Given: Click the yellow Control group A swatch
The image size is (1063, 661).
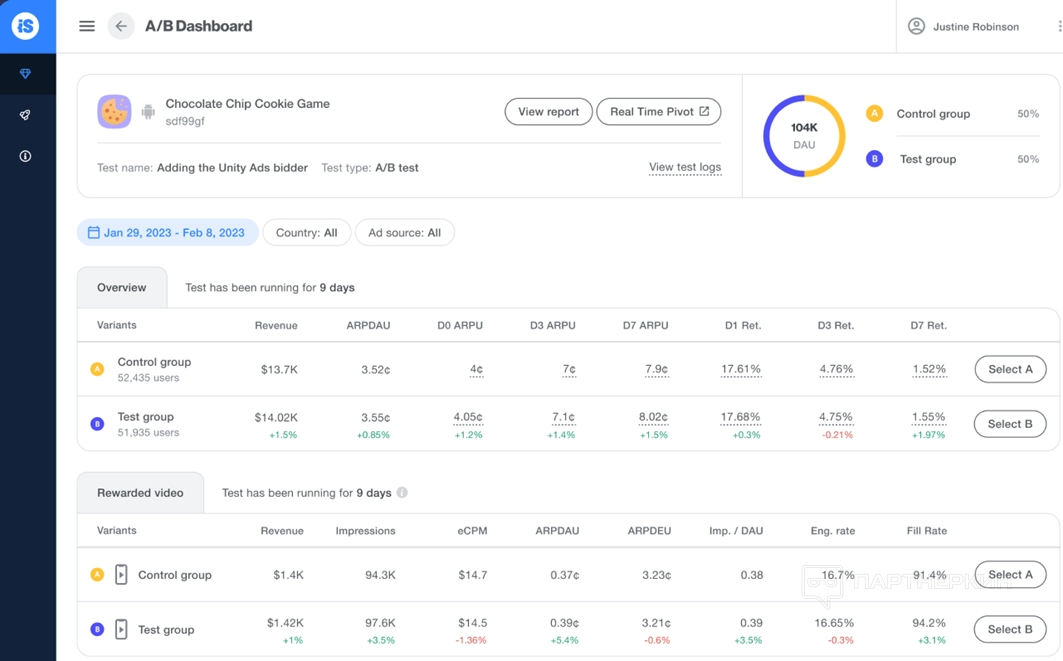Looking at the screenshot, I should pos(874,114).
